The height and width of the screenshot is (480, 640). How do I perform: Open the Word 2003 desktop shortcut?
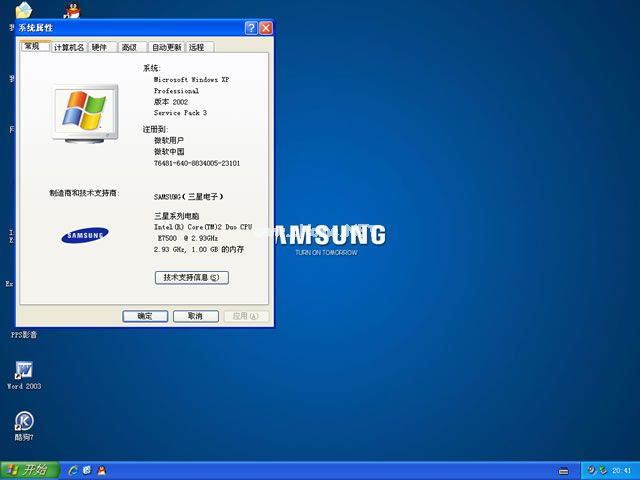[x=24, y=372]
